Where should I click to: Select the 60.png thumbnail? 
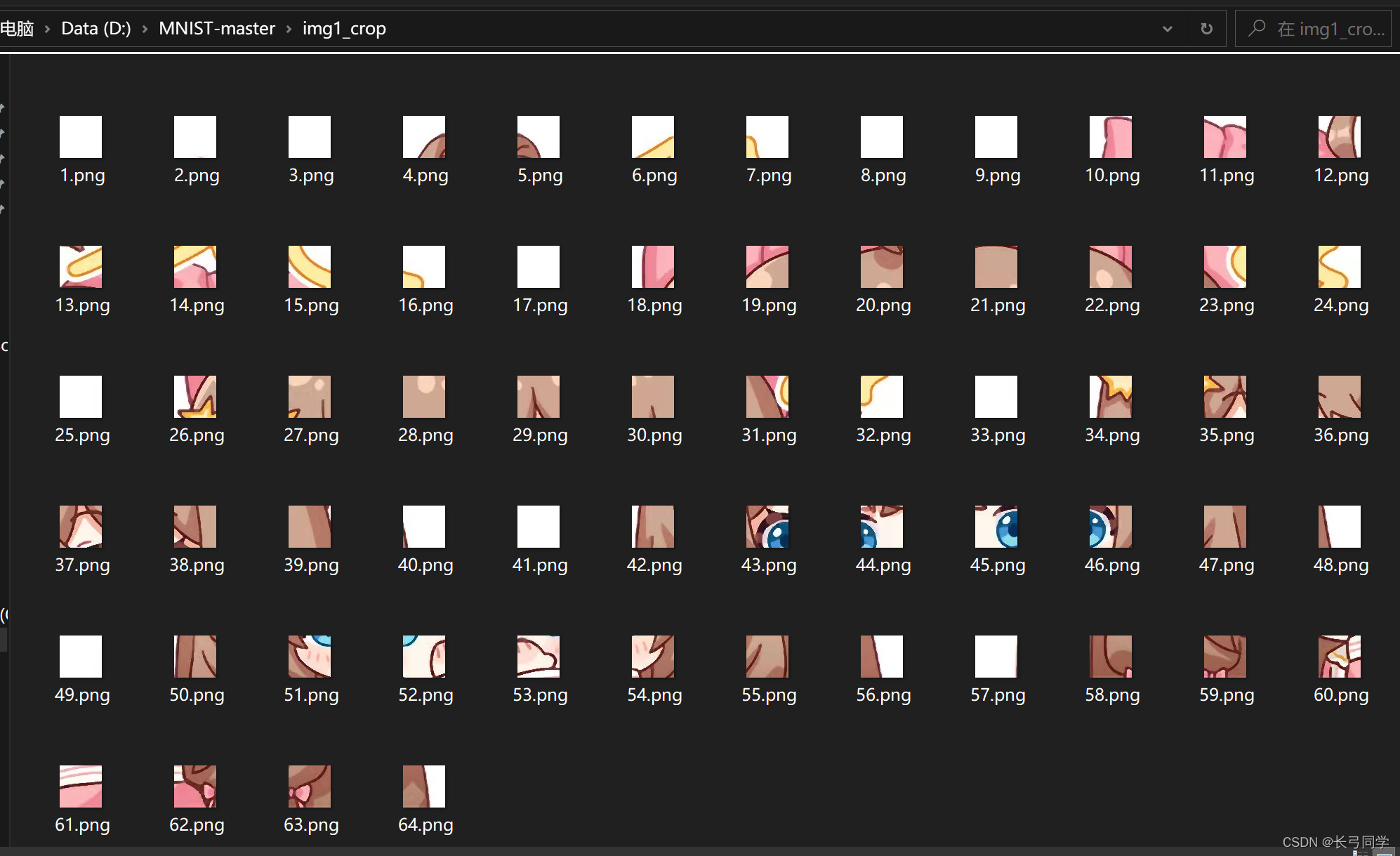pyautogui.click(x=1340, y=657)
